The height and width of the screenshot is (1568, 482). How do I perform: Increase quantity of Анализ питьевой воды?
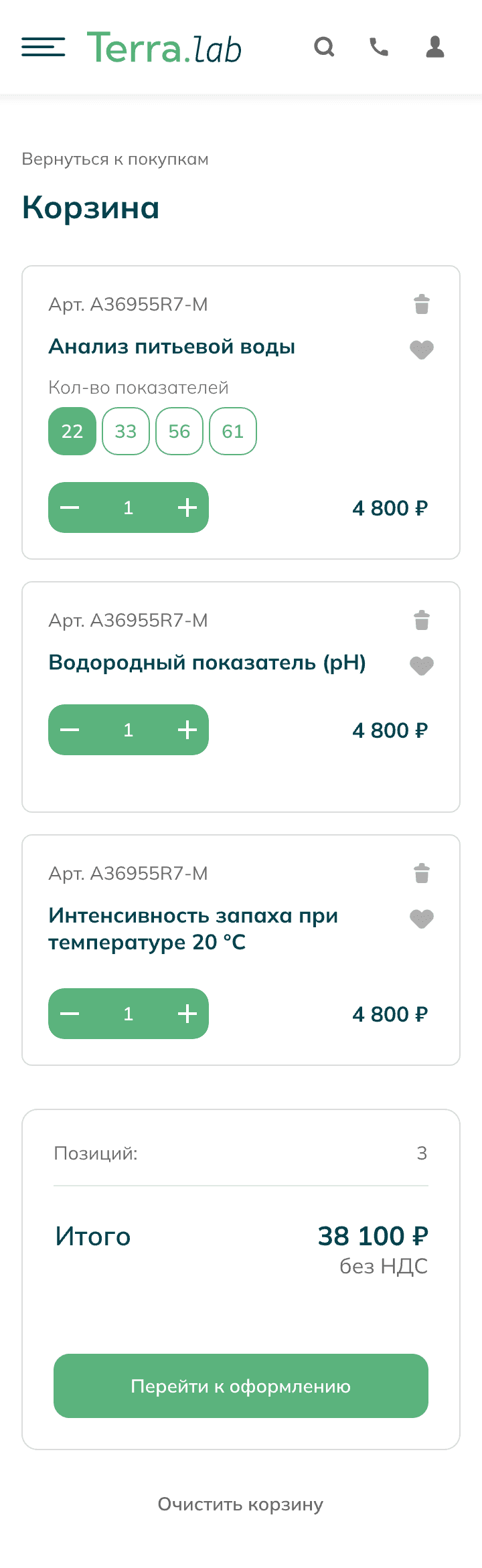tap(187, 507)
